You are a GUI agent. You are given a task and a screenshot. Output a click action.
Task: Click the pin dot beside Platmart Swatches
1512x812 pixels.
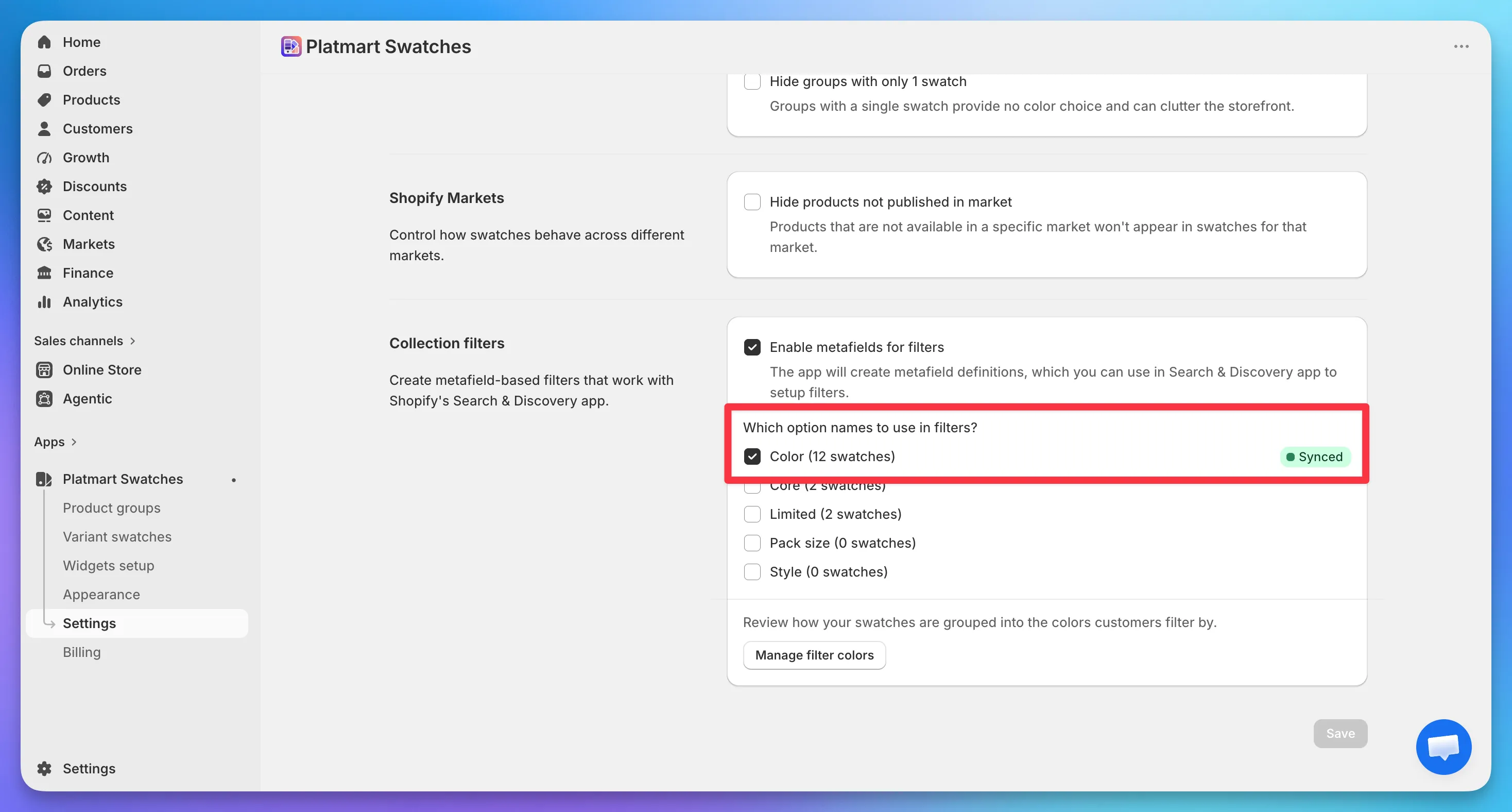[234, 480]
